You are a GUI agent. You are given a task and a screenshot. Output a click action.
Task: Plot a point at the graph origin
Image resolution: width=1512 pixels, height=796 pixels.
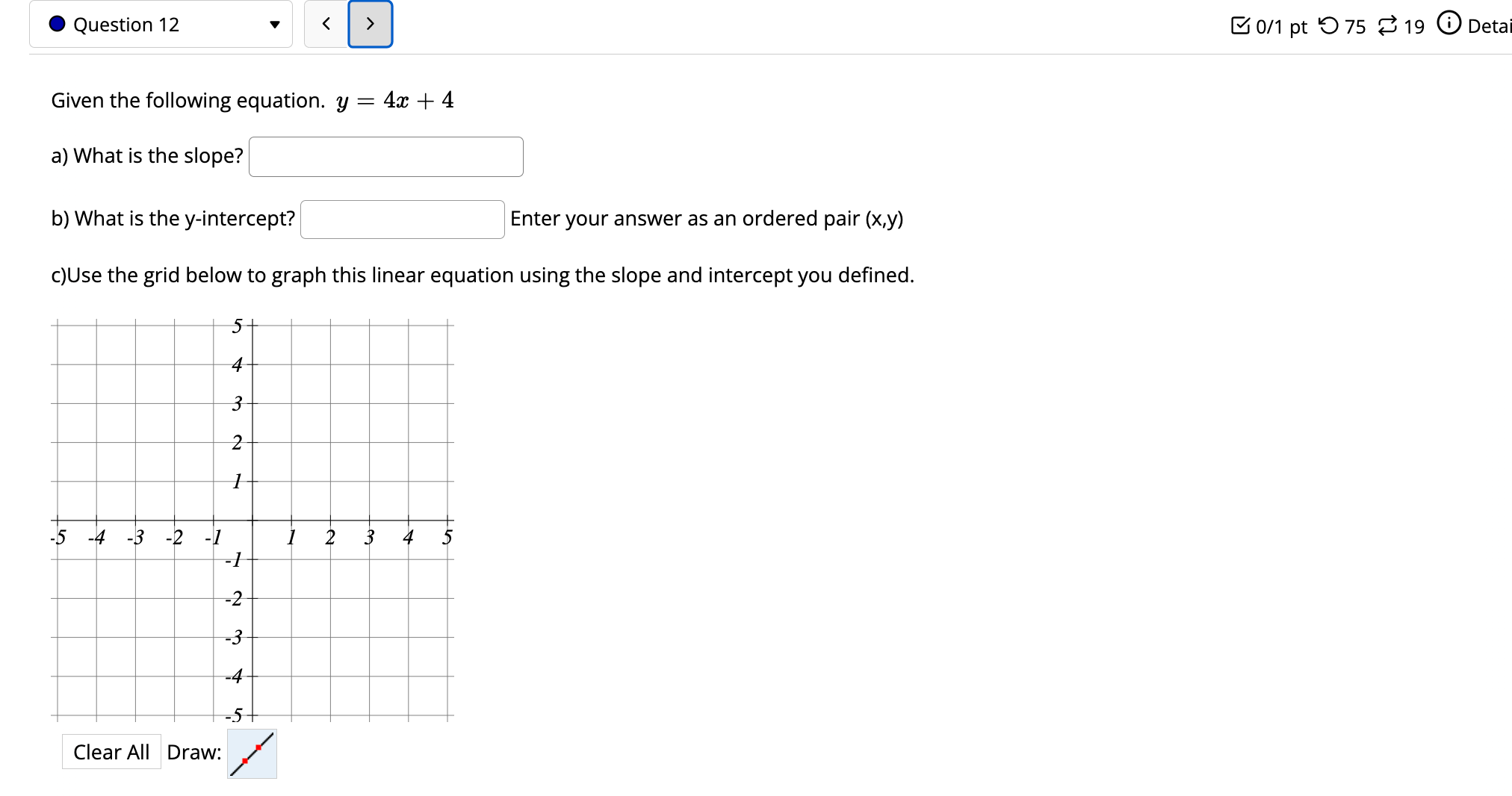tap(252, 522)
